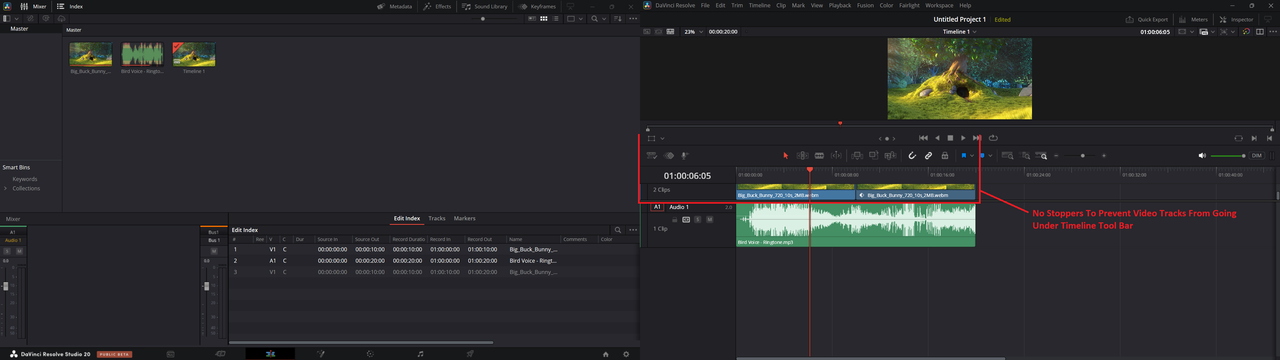Viewport: 1280px width, 360px height.
Task: Toggle Audio 1 auto track selector
Action: click(x=686, y=219)
